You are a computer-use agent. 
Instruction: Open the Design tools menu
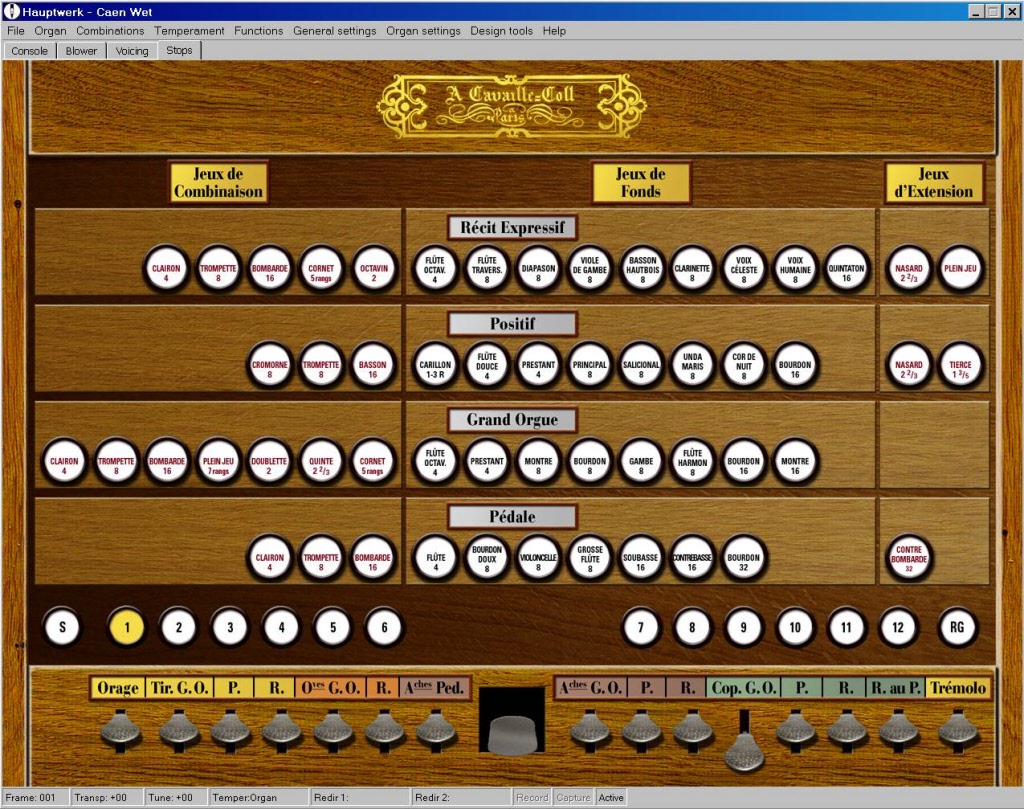502,31
